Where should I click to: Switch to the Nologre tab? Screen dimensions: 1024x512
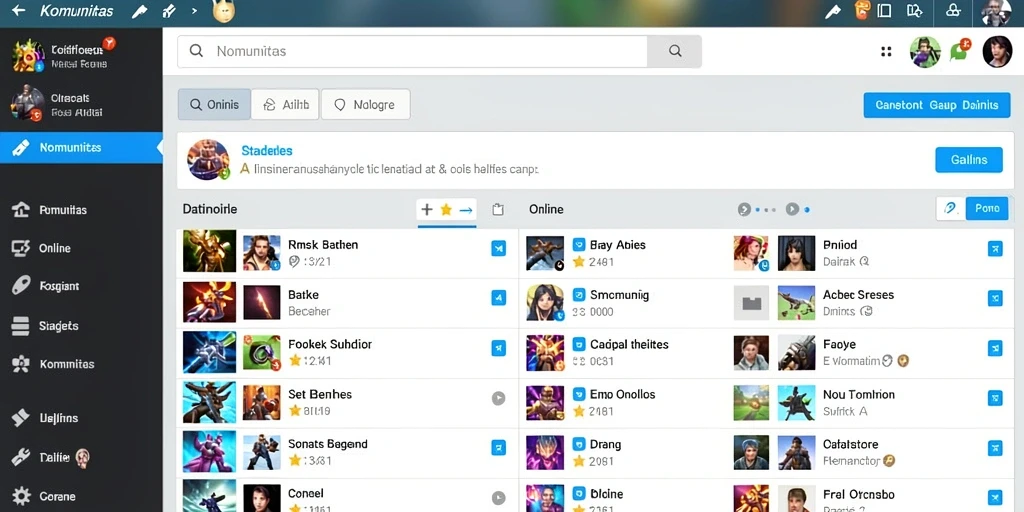pos(366,104)
